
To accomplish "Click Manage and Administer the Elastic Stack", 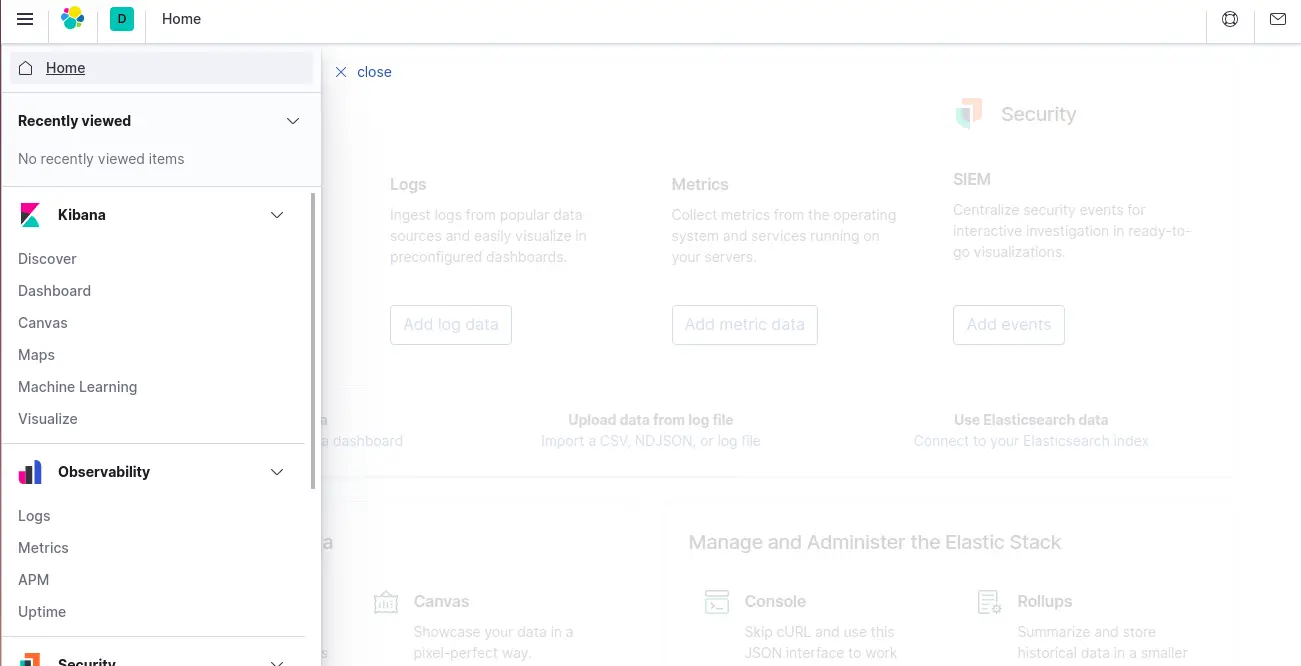I will coord(875,543).
